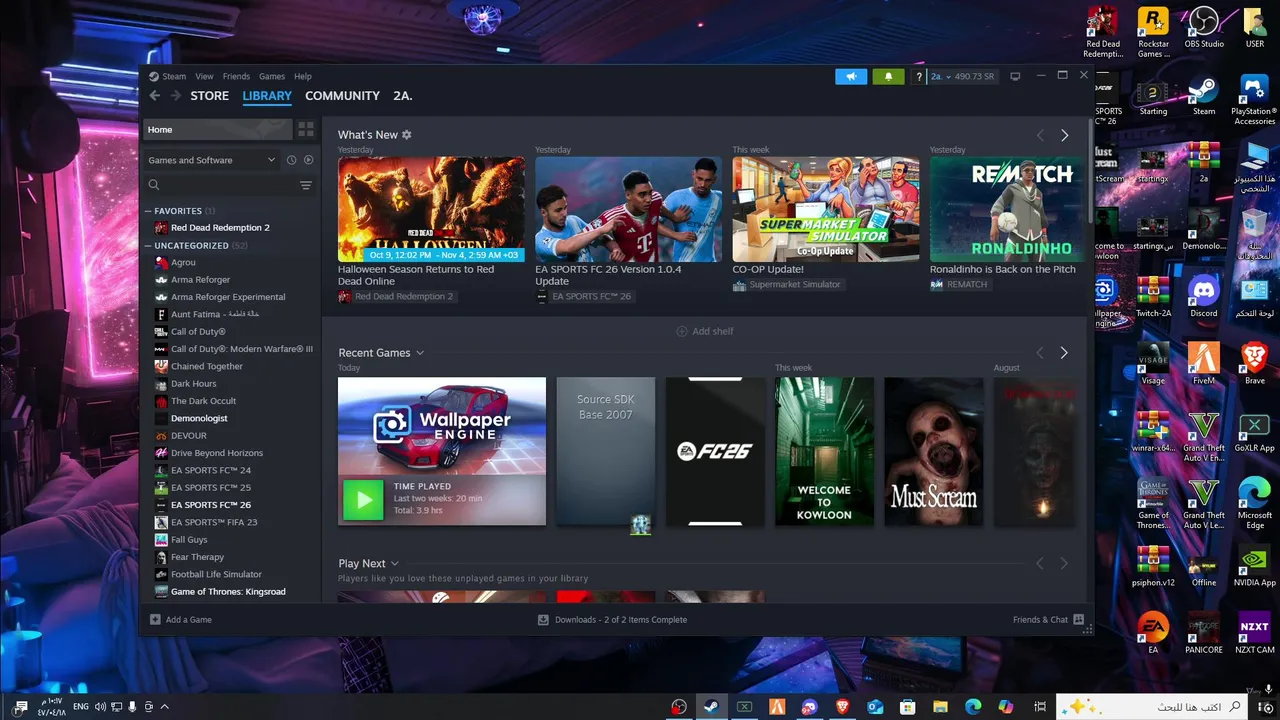Open Welcome to Kowloon game cover

[824, 451]
